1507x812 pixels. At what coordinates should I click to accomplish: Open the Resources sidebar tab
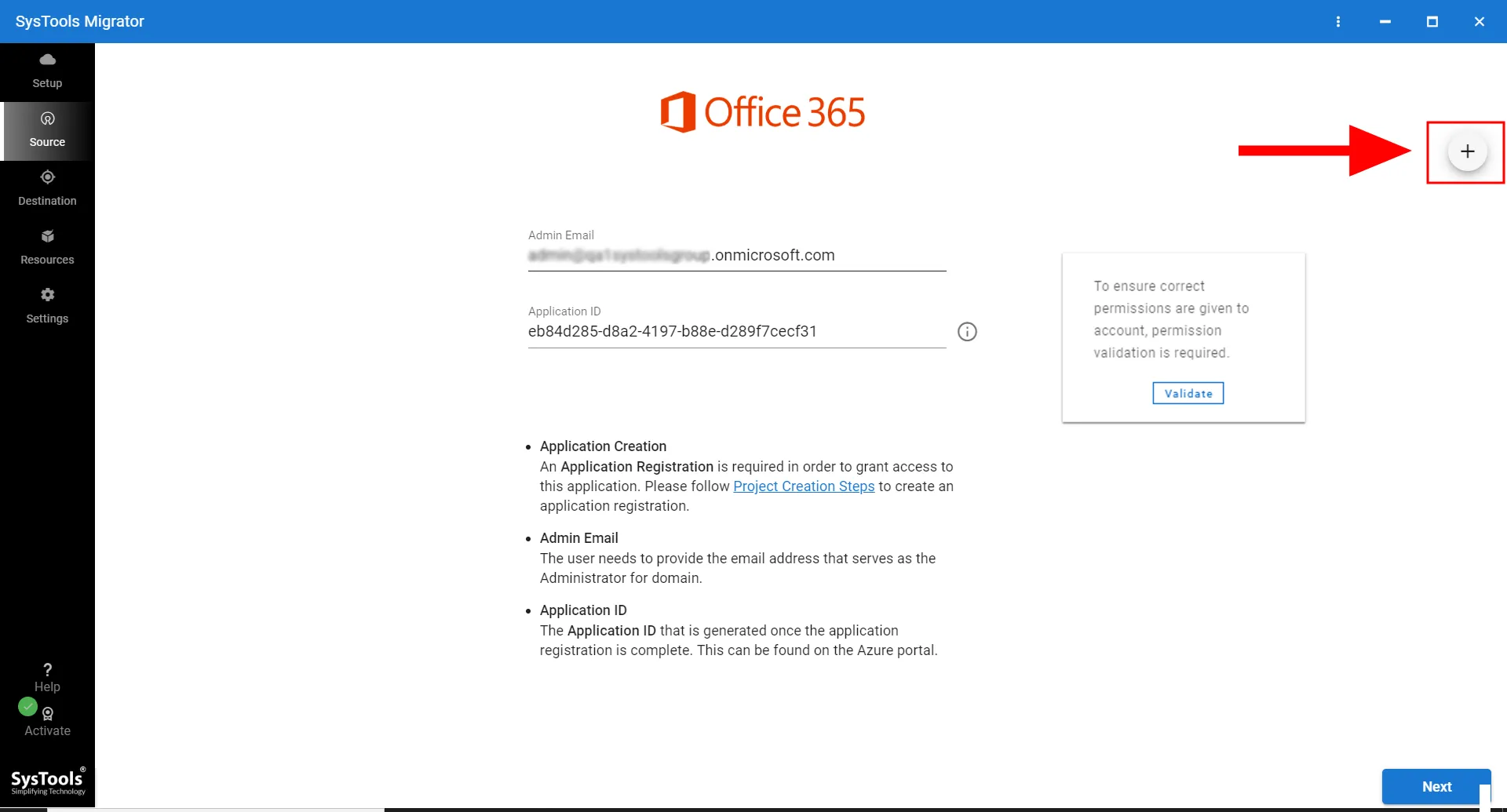point(47,248)
